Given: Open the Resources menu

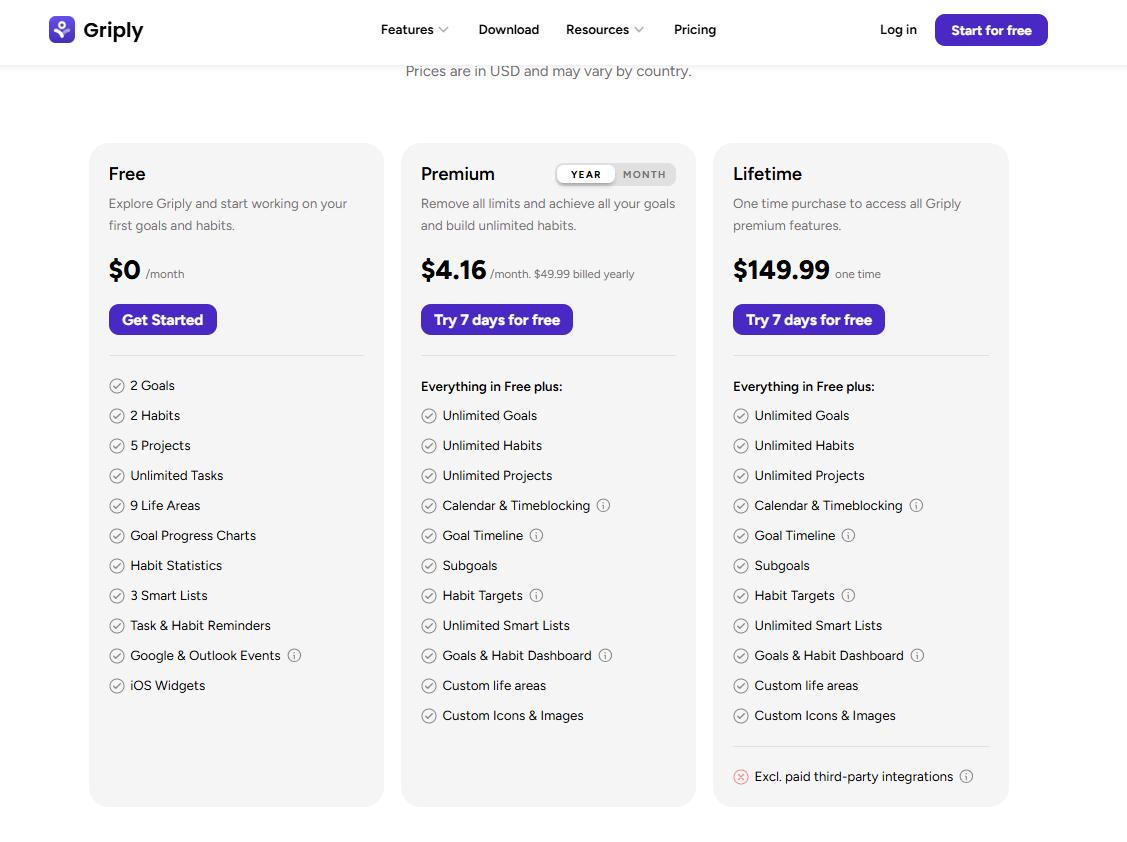Looking at the screenshot, I should pos(597,29).
